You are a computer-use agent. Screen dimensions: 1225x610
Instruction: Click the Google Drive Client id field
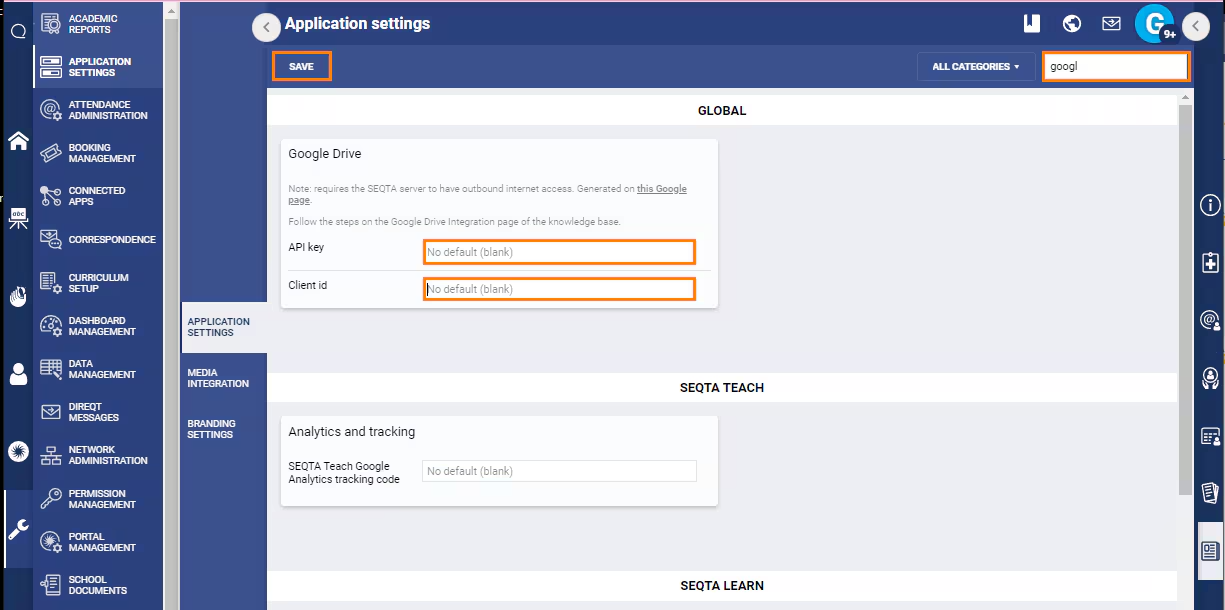pos(559,289)
